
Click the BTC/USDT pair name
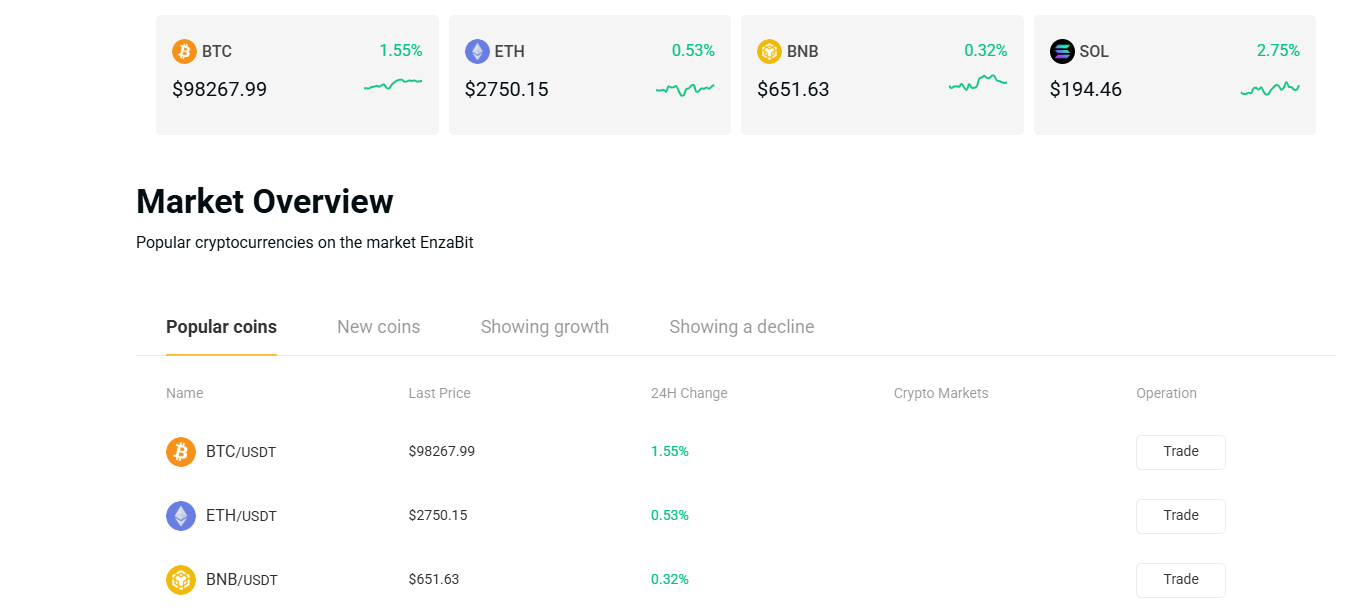(240, 452)
